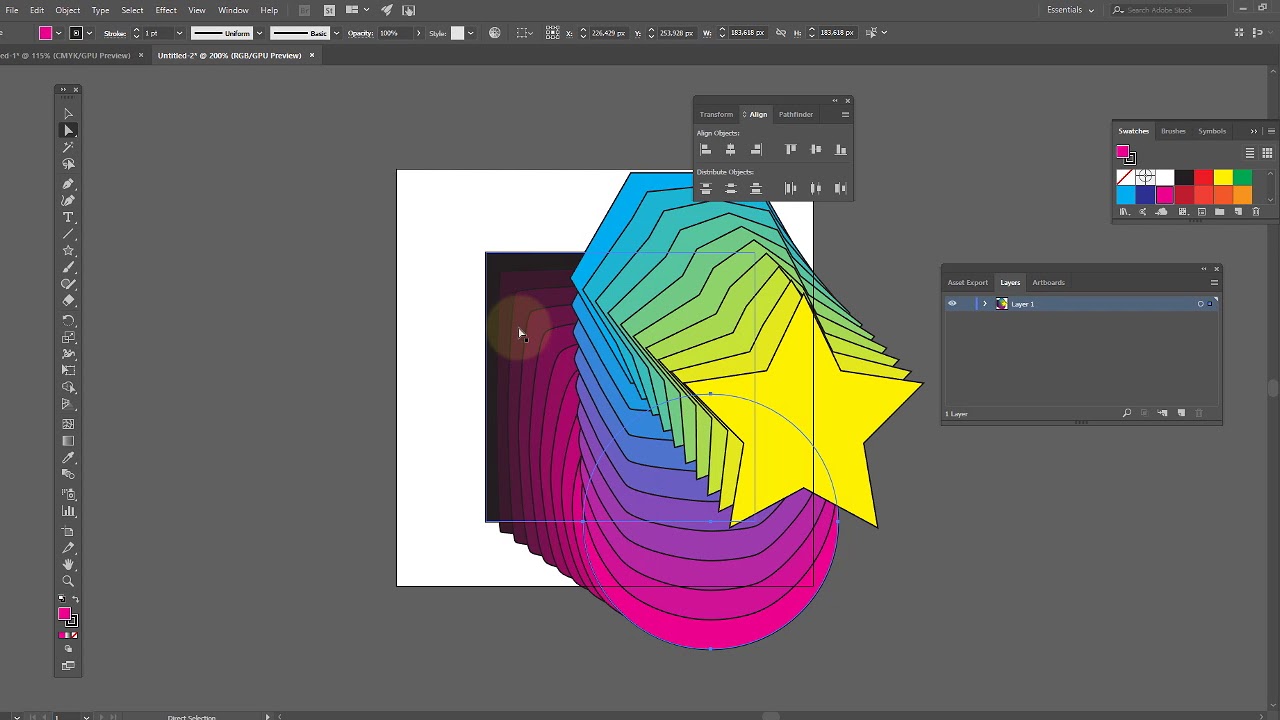
Task: Expand the opacity slider arrow
Action: (420, 33)
